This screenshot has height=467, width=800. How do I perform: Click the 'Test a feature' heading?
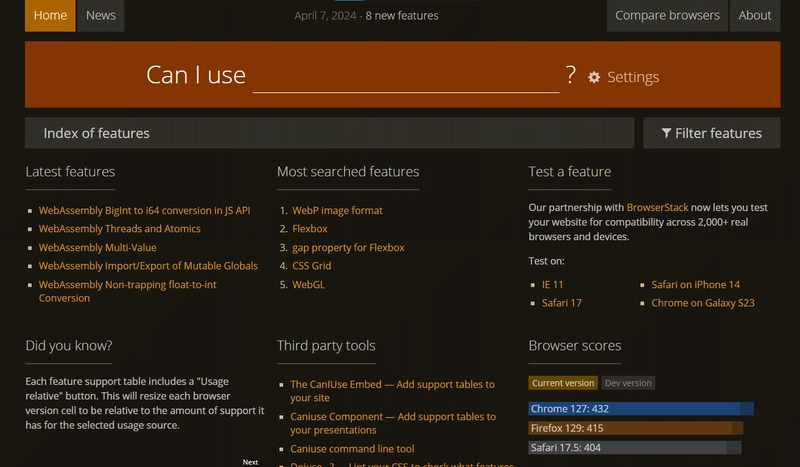click(570, 172)
